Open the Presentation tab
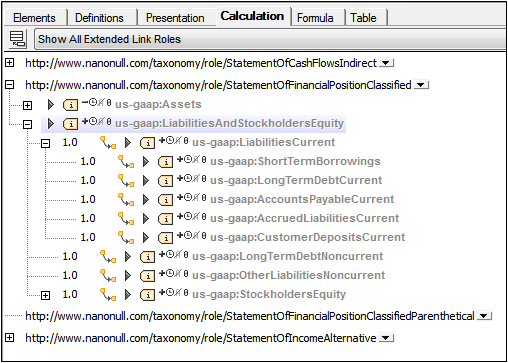Image resolution: width=508 pixels, height=363 pixels. (x=175, y=18)
